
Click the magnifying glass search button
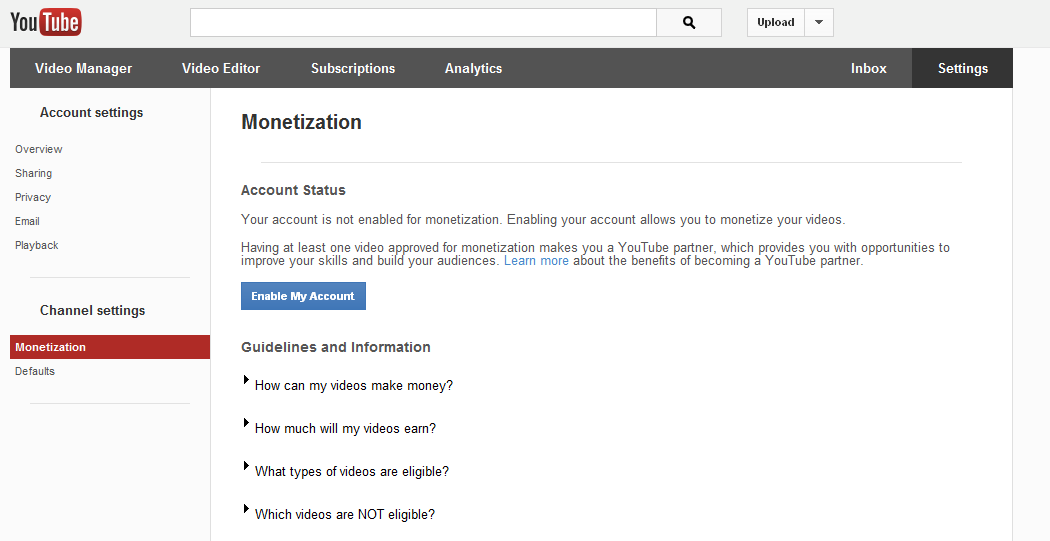click(x=689, y=23)
